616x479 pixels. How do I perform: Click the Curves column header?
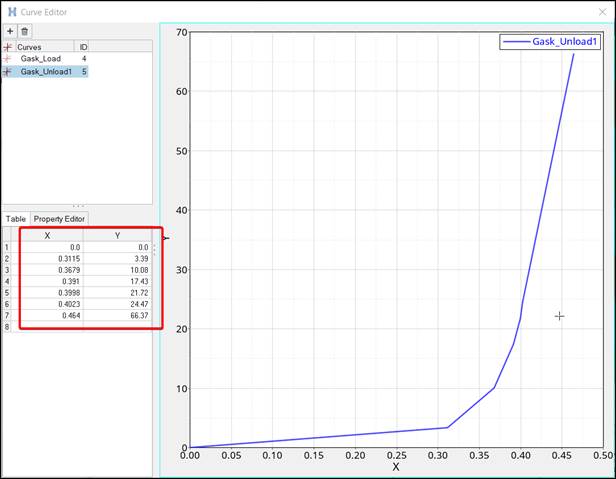(x=45, y=47)
